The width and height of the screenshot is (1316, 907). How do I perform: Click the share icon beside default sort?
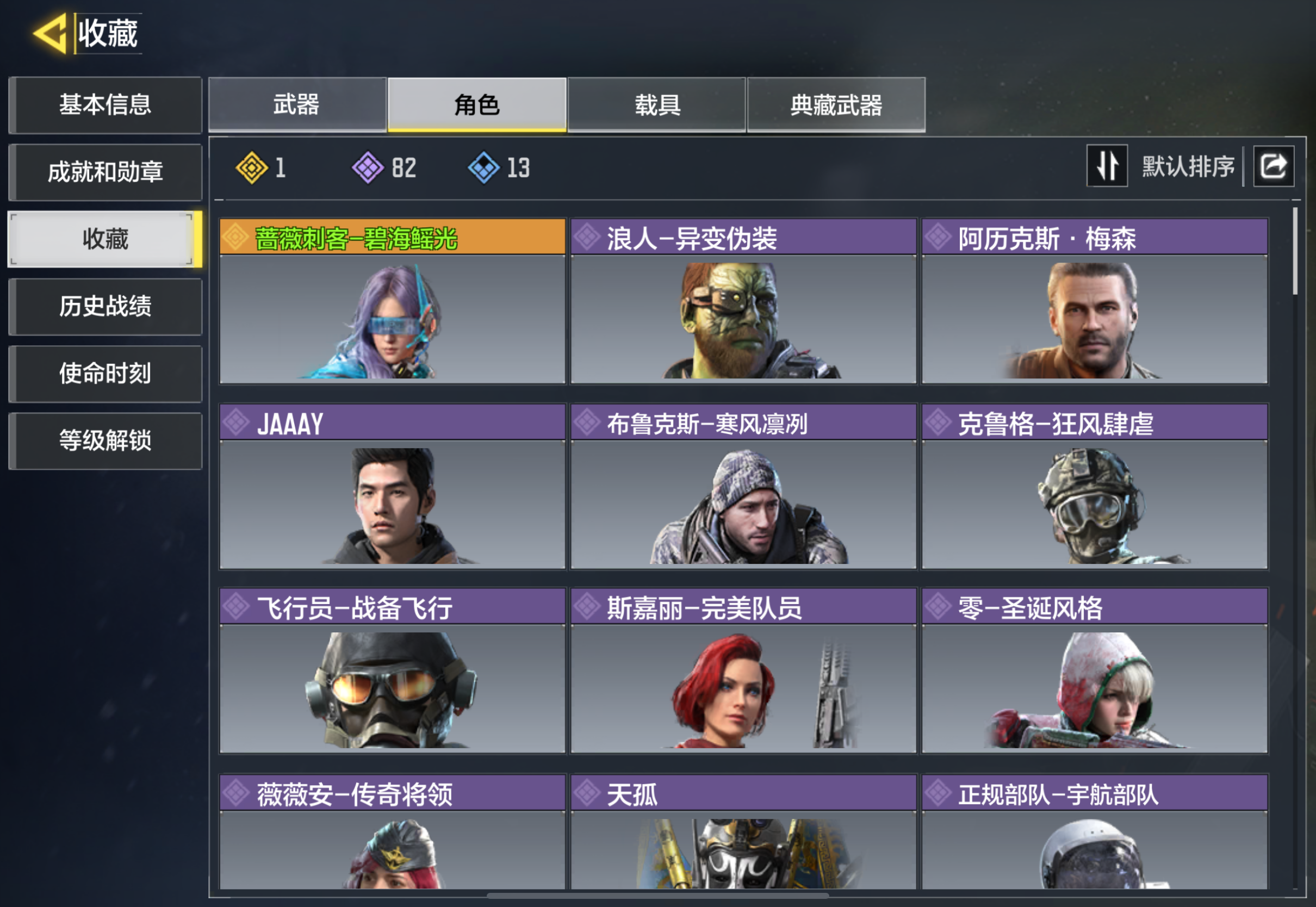tap(1274, 166)
